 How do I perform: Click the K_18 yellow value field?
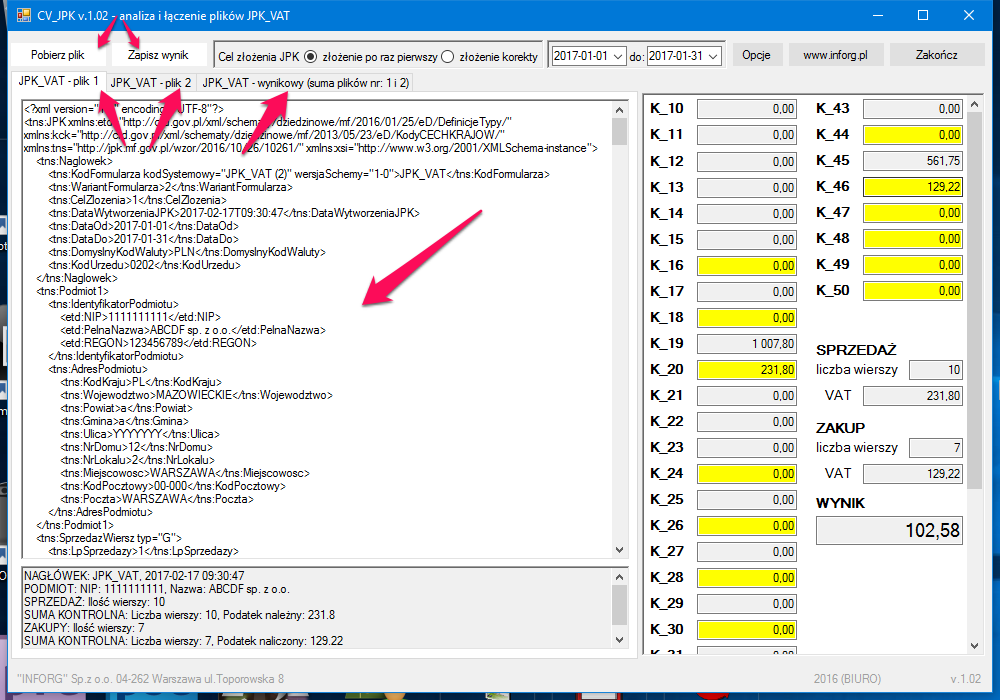(x=747, y=317)
